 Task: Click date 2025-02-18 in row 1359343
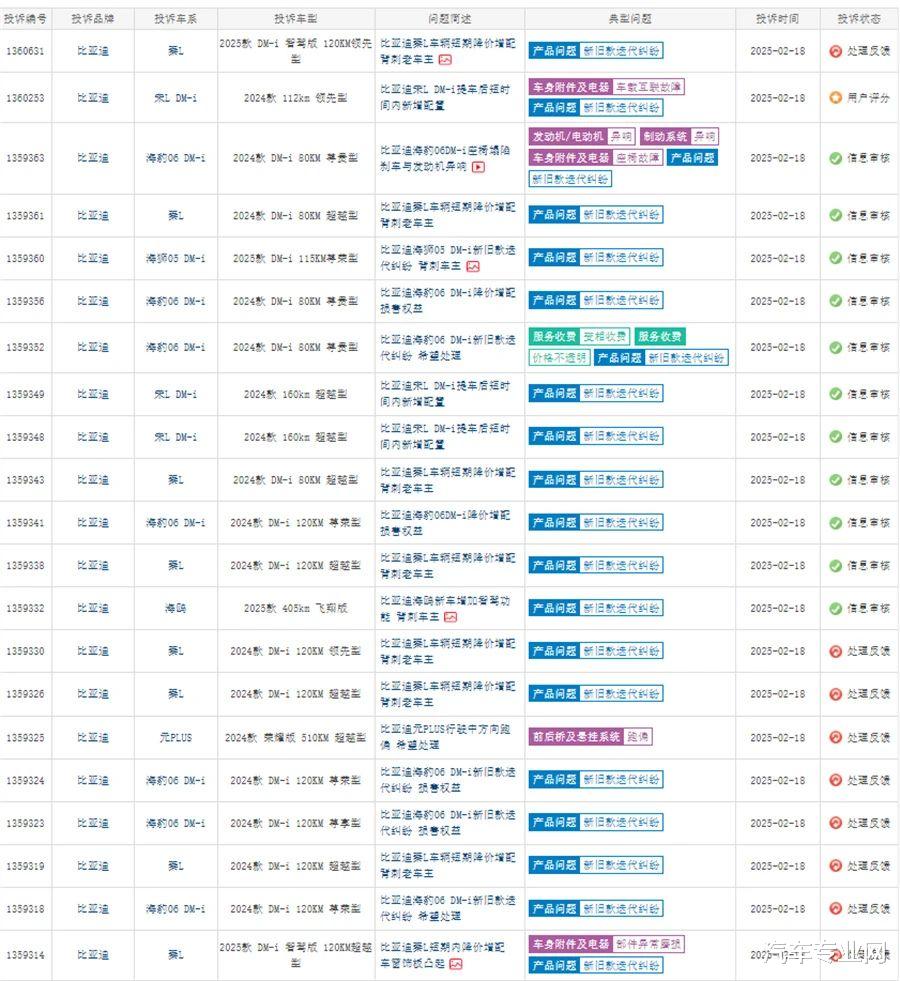point(777,480)
